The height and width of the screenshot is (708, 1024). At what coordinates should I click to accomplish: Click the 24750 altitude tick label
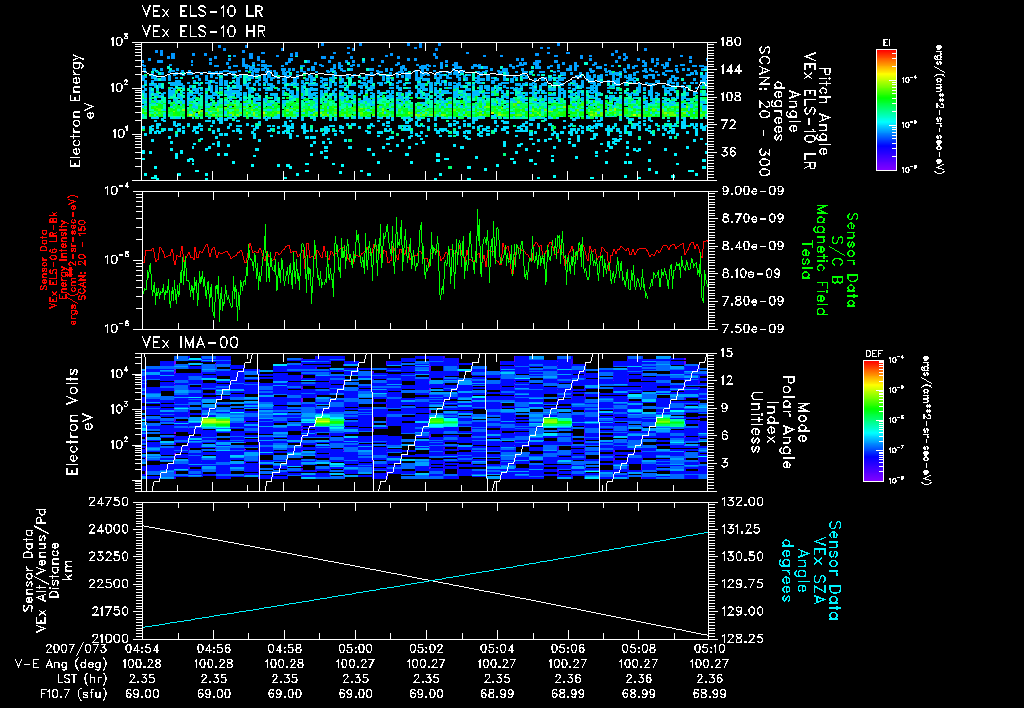108,502
